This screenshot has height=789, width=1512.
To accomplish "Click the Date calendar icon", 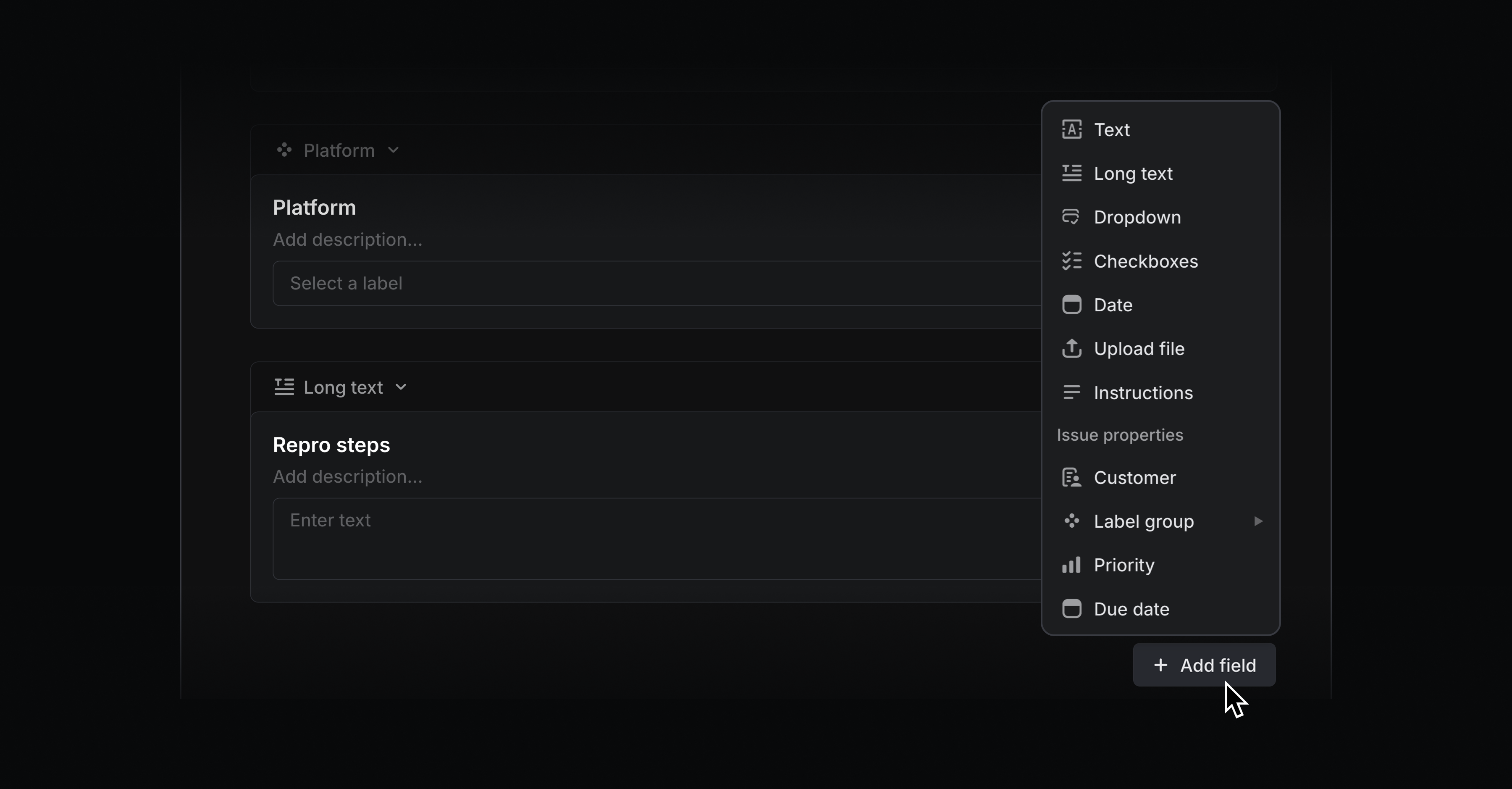I will (x=1072, y=305).
